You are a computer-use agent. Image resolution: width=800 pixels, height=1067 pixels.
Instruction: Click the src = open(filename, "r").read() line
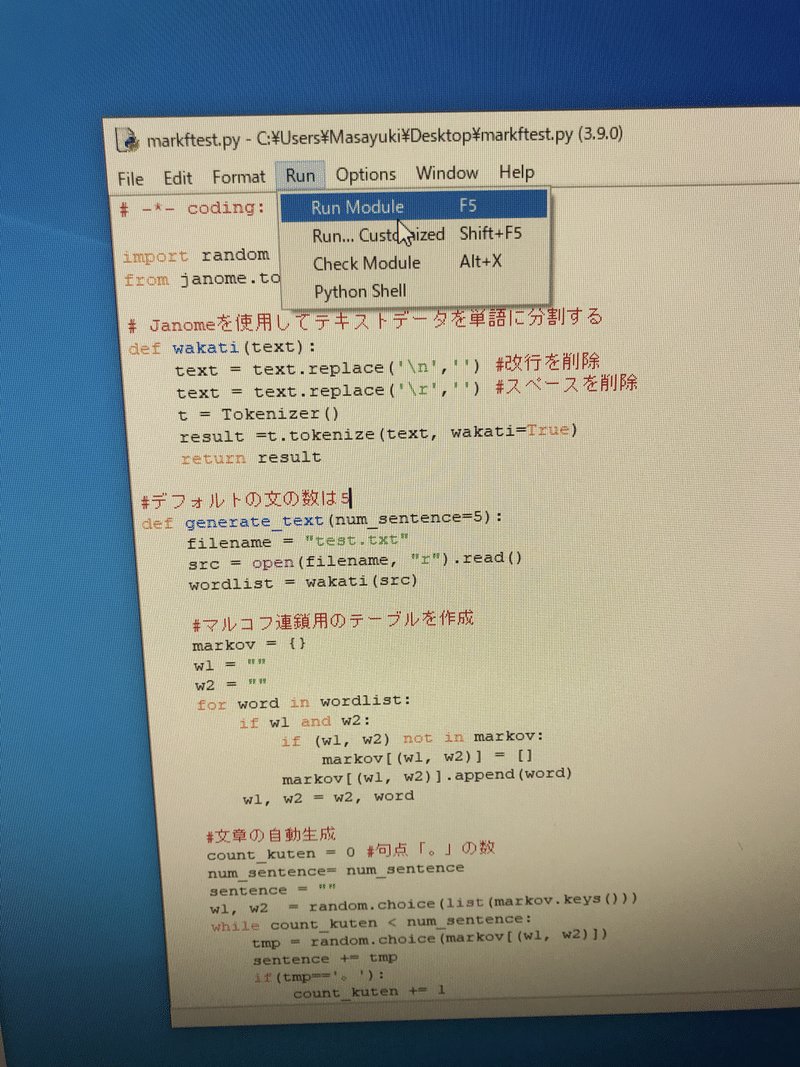coord(356,561)
